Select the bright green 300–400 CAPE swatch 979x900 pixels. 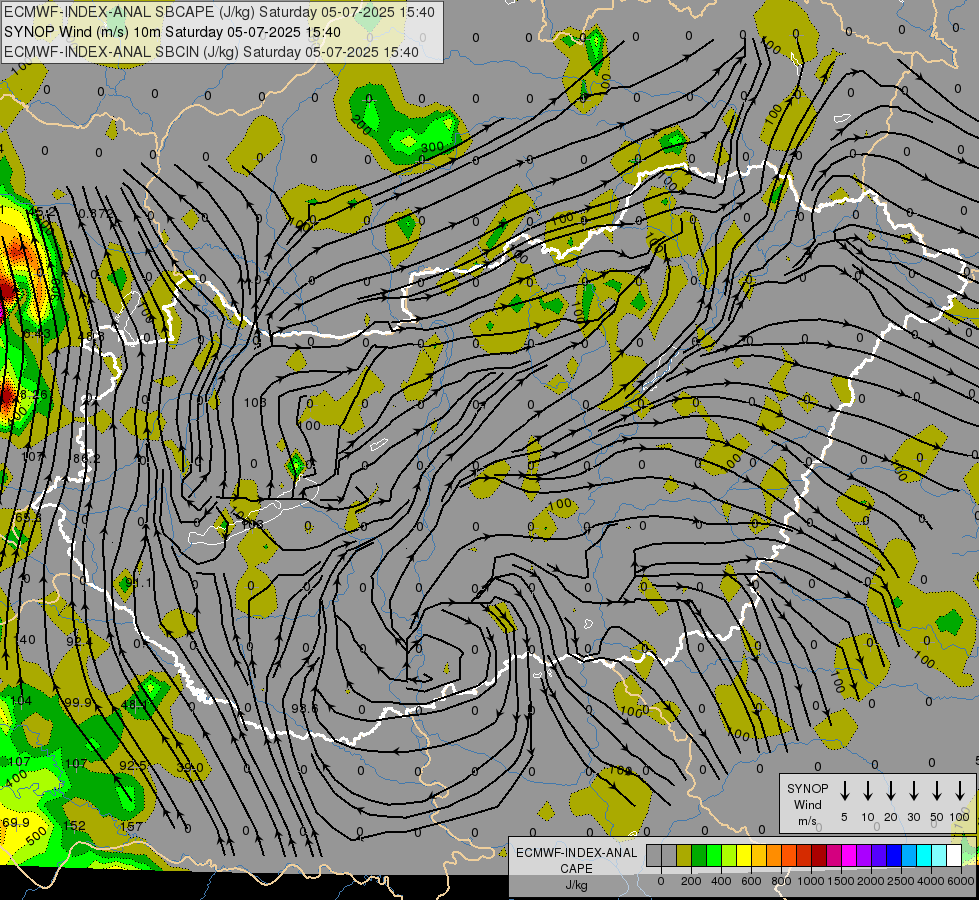tap(714, 855)
